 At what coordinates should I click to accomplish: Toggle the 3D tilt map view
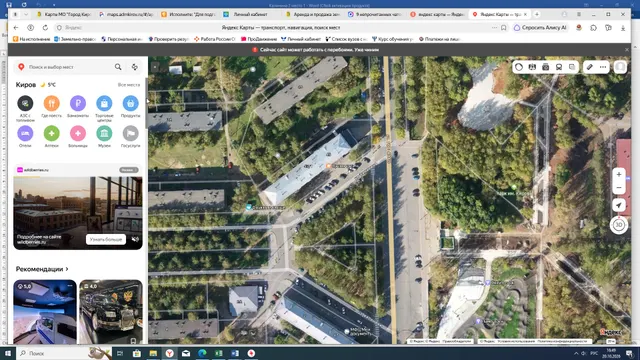(x=619, y=225)
